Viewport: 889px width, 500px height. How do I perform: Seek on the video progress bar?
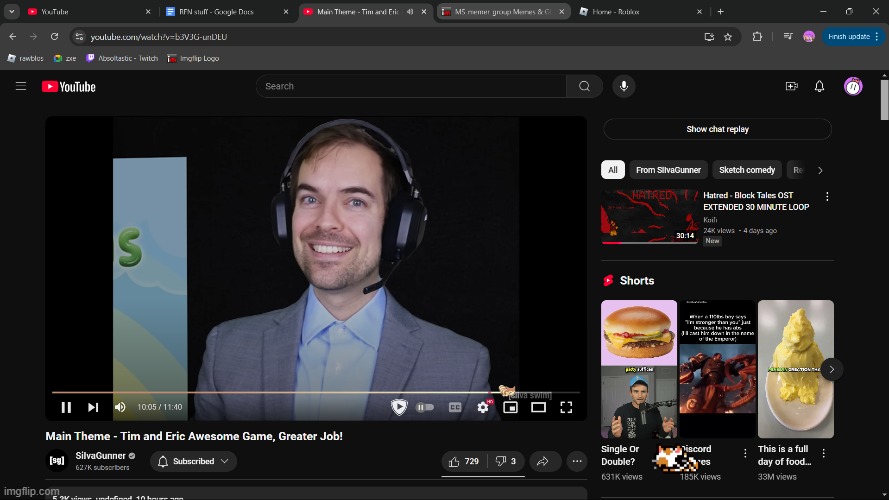point(316,392)
